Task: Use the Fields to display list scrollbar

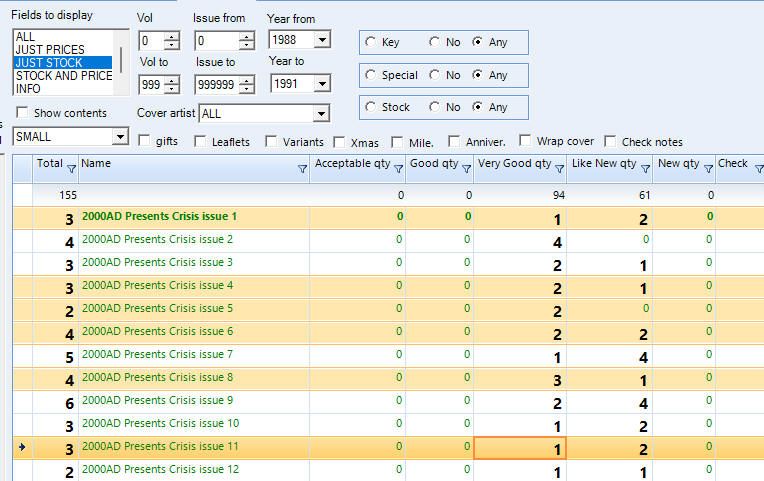Action: pos(121,62)
